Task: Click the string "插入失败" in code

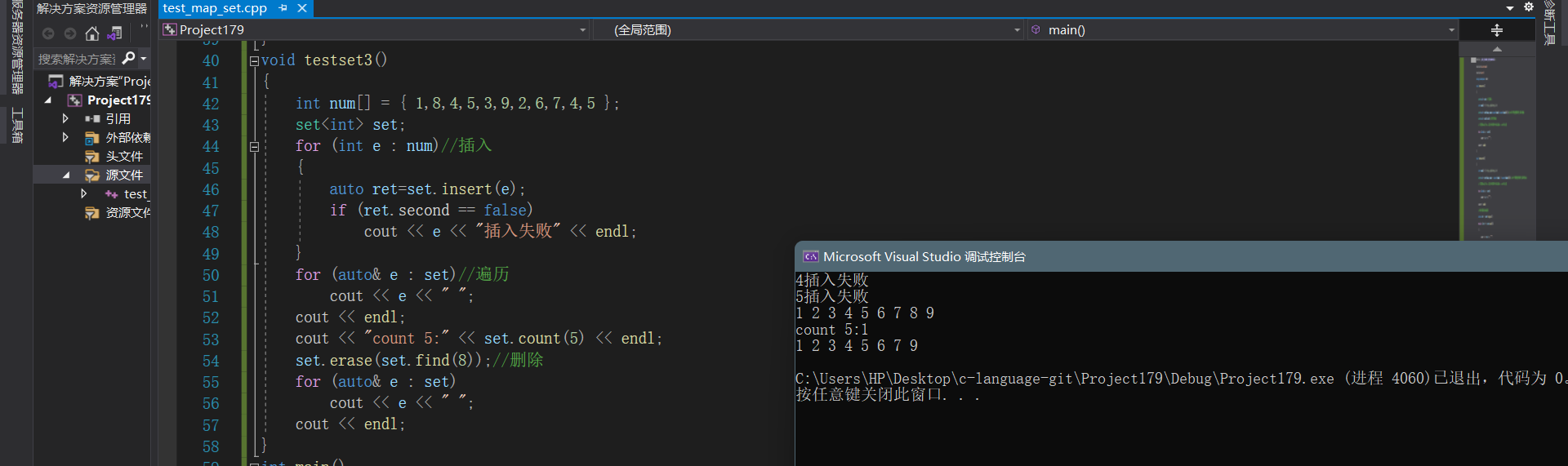Action: pos(518,231)
